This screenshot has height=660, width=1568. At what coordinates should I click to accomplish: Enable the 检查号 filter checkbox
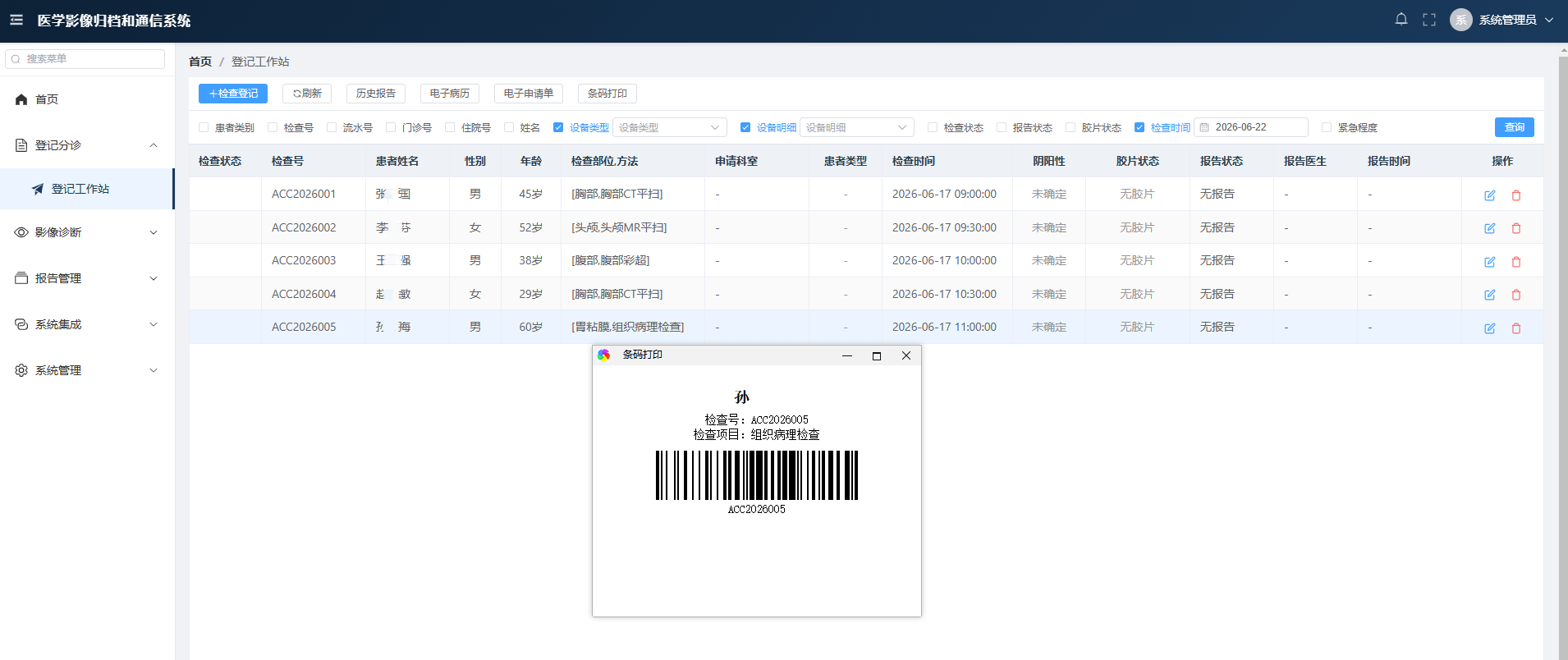click(x=273, y=127)
